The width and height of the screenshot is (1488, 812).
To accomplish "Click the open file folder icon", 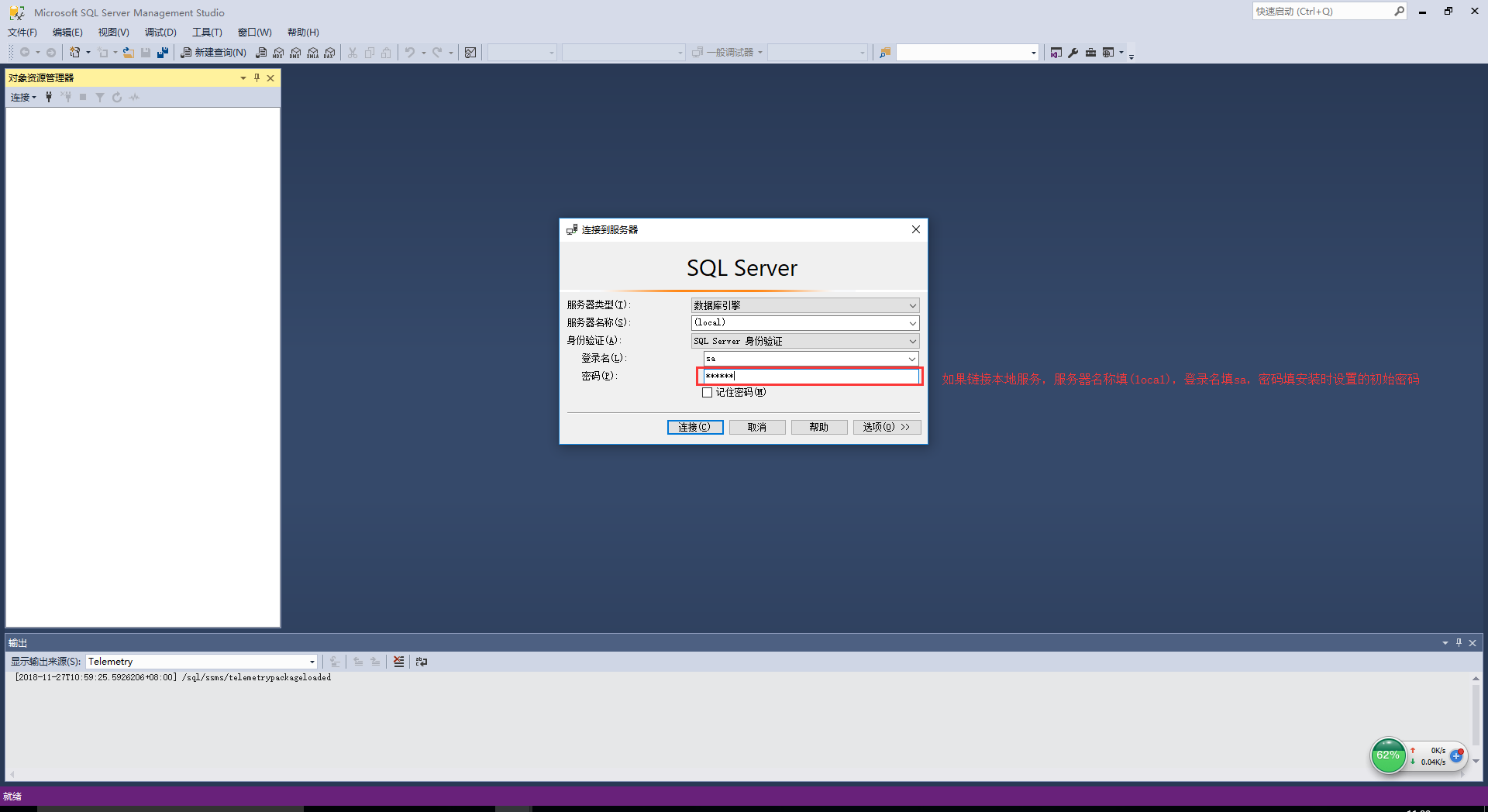I will (x=129, y=53).
